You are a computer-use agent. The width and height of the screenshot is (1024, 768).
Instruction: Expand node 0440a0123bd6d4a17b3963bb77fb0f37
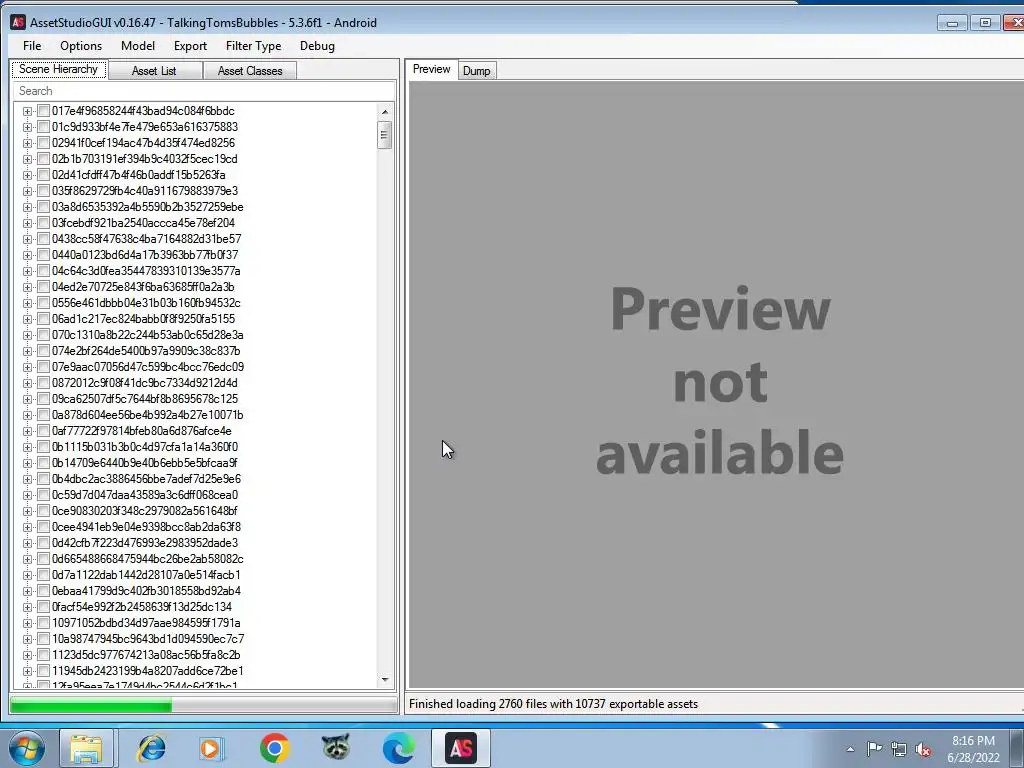tap(27, 255)
